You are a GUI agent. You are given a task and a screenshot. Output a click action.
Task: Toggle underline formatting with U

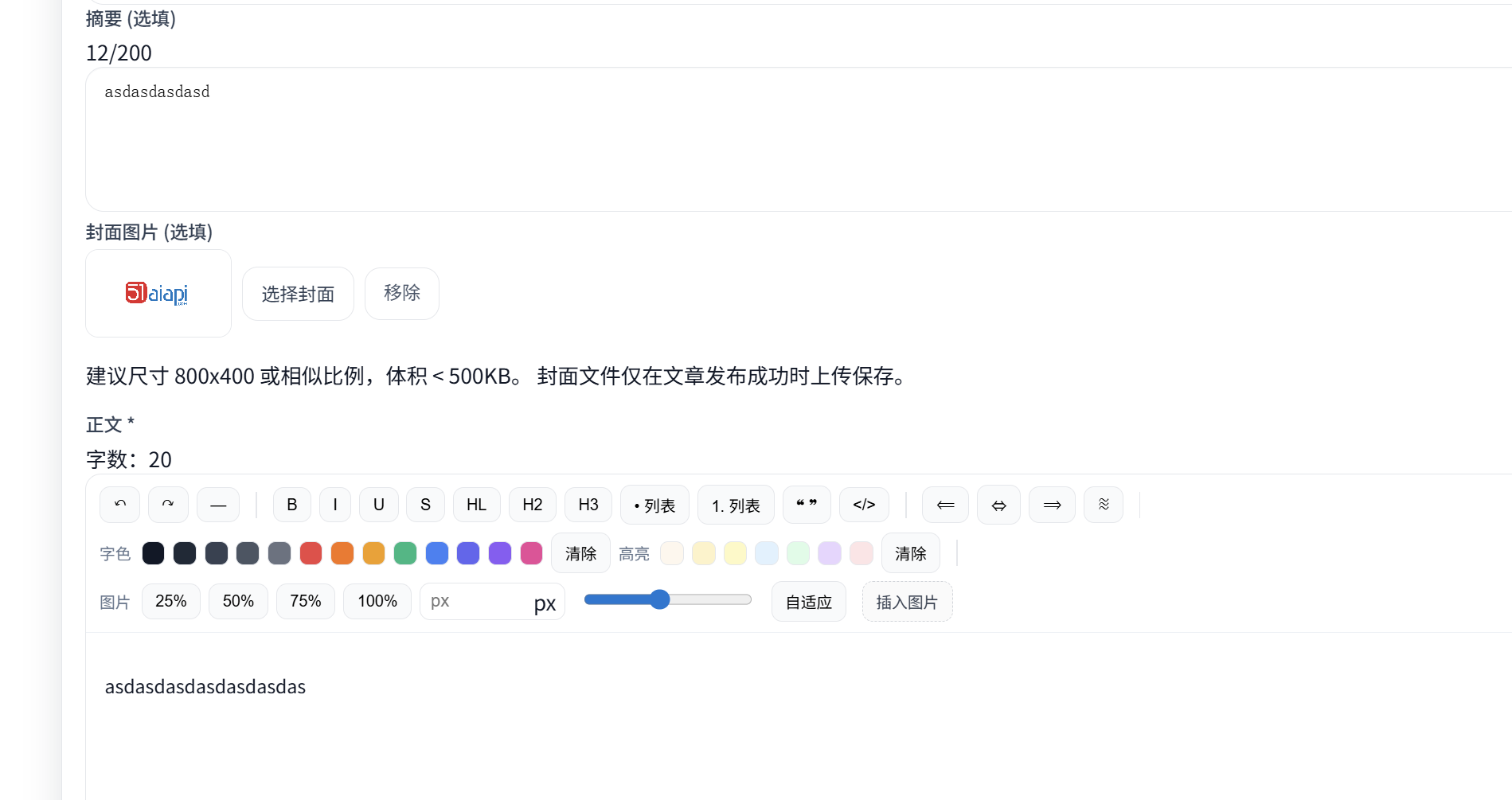[x=379, y=505]
